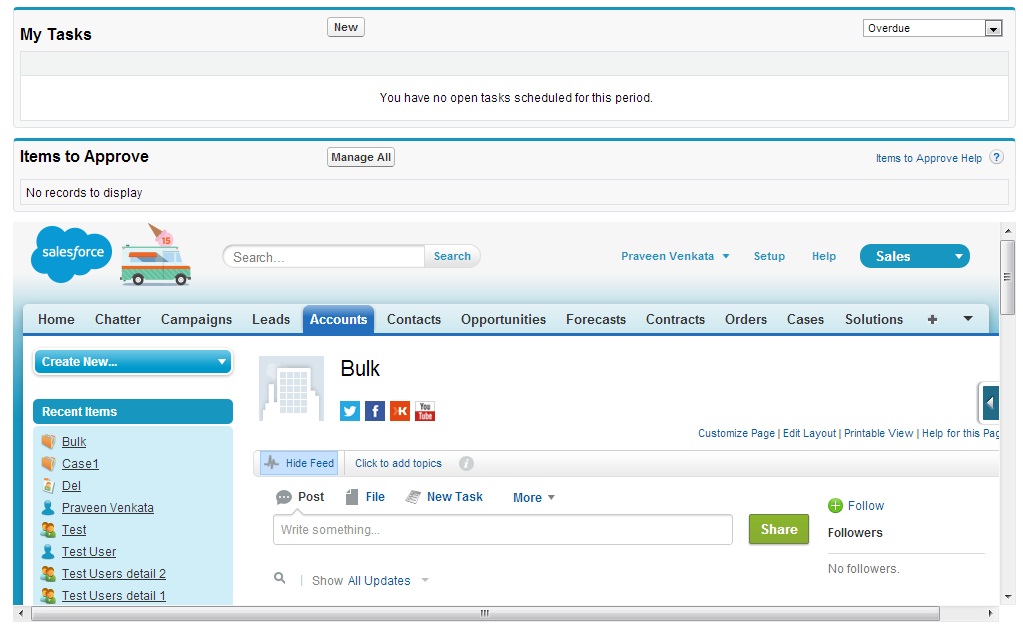Open the Help link in header

pyautogui.click(x=824, y=257)
